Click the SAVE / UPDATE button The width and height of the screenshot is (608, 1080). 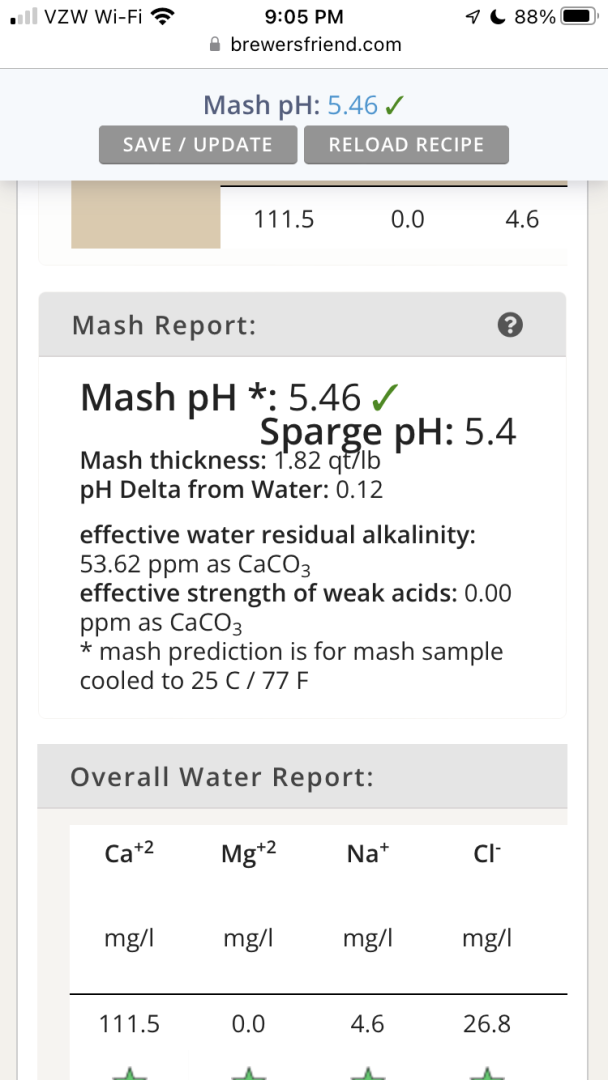[198, 145]
